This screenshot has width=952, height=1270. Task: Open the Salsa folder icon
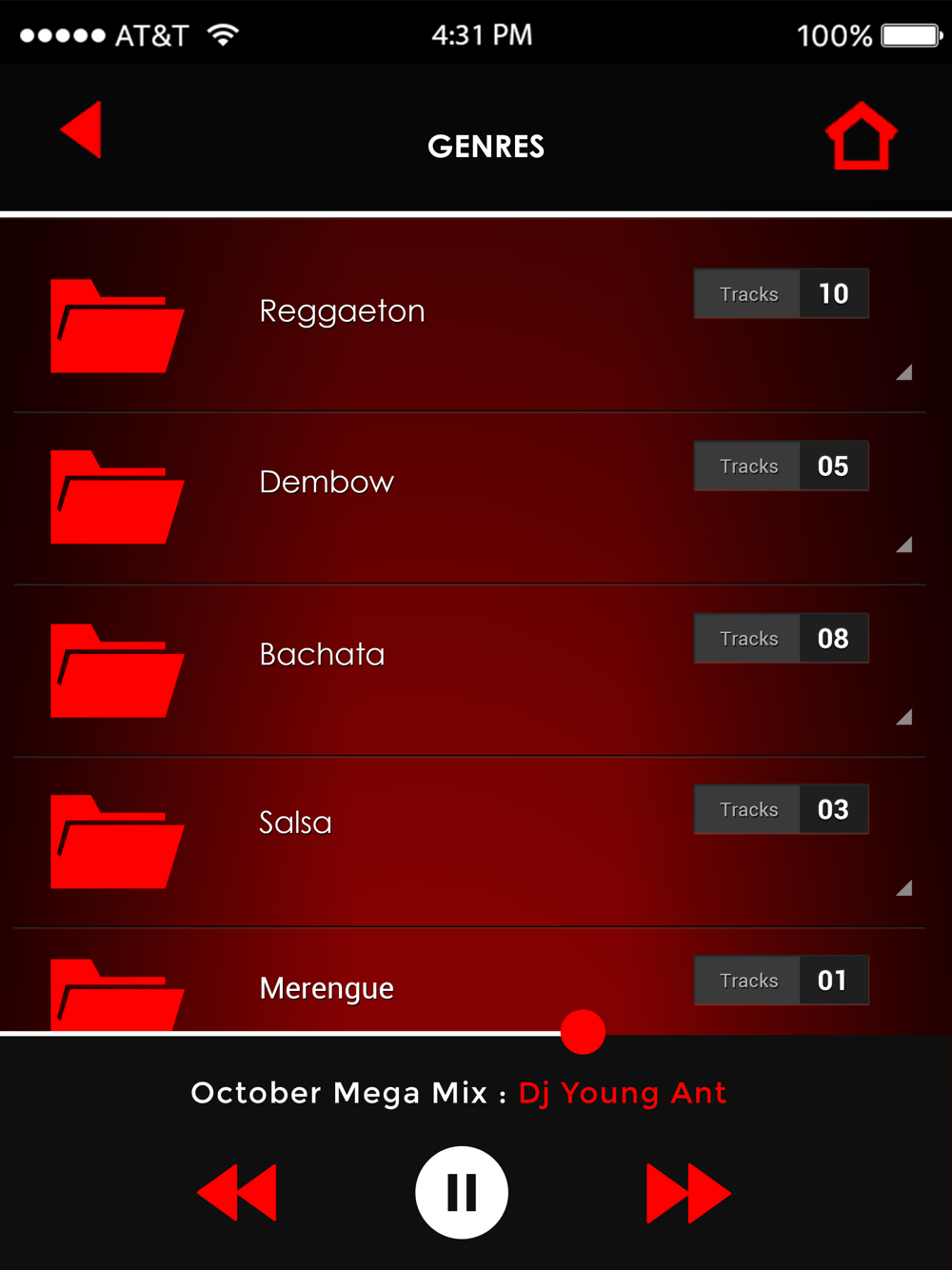[117, 842]
